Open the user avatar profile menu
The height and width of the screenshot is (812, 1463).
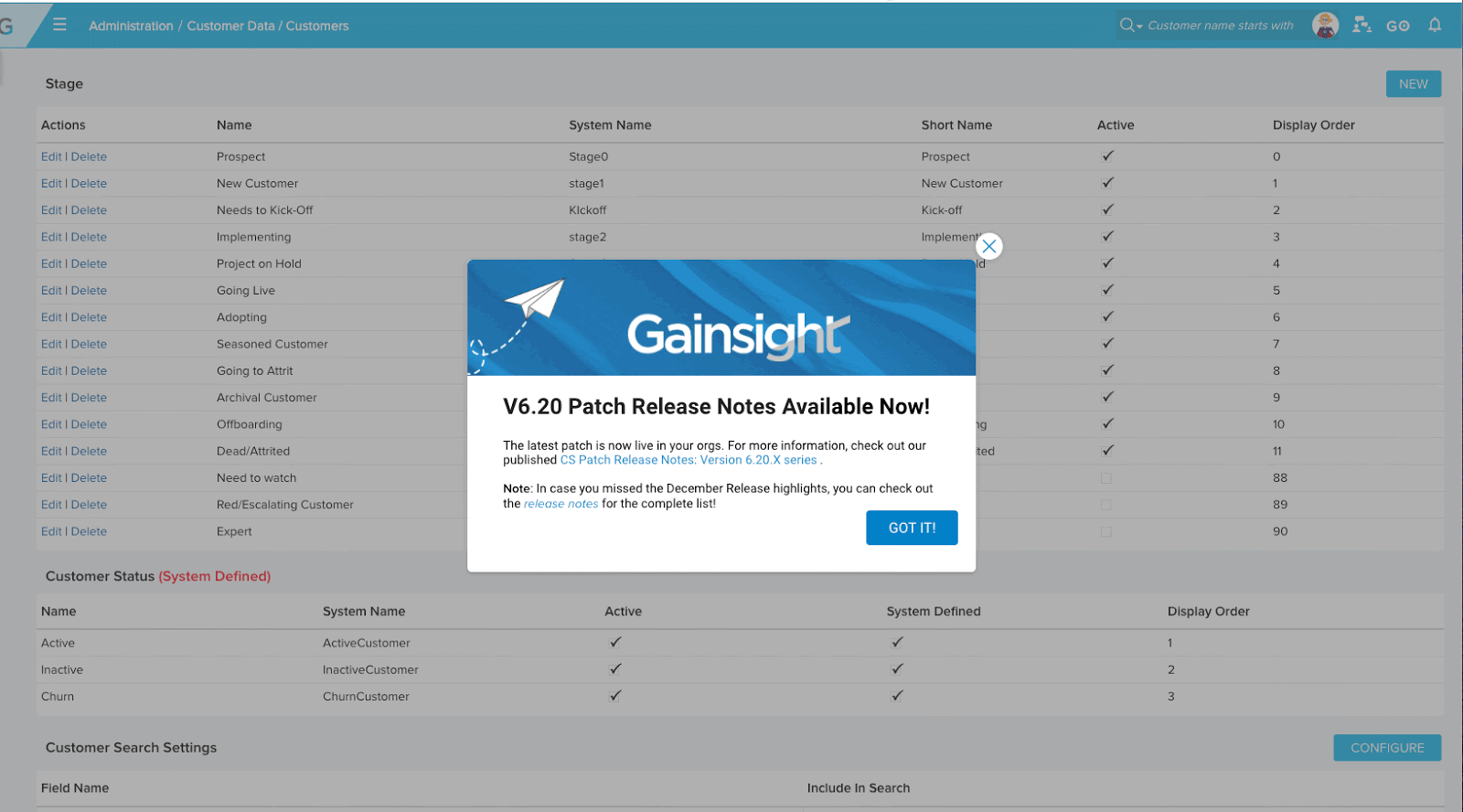[x=1325, y=26]
